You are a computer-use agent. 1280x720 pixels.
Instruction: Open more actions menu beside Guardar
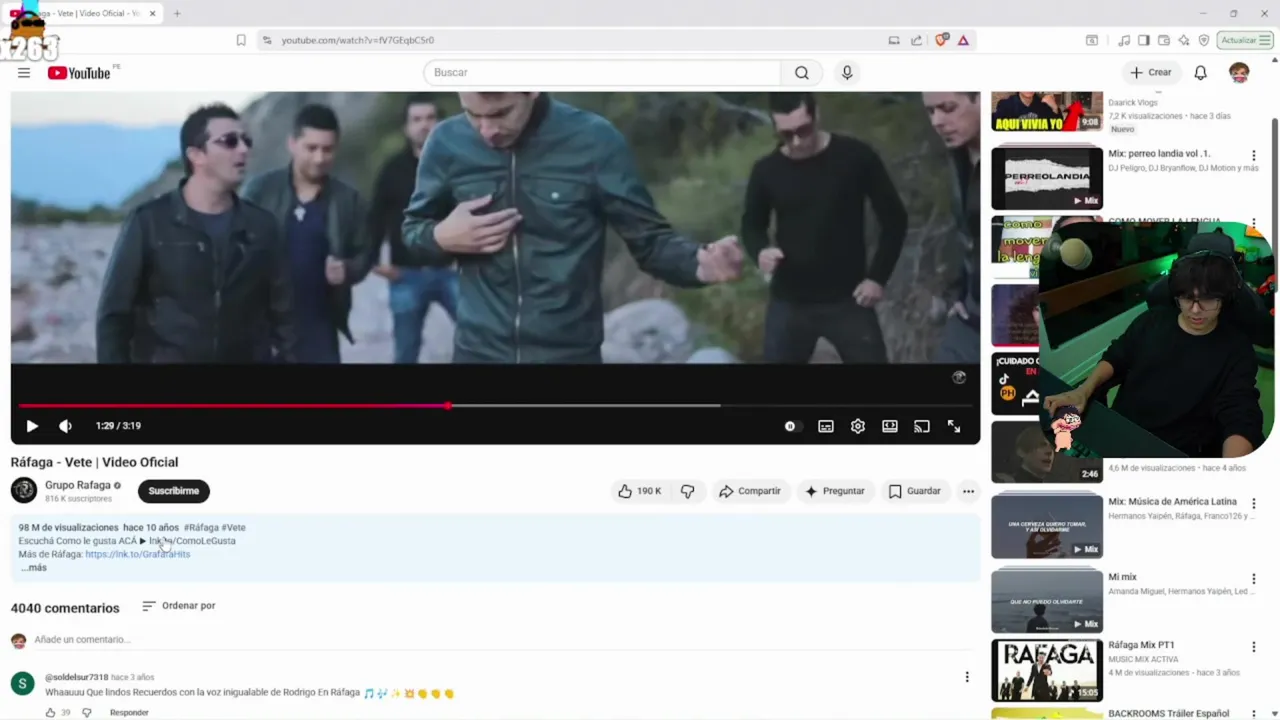pyautogui.click(x=968, y=491)
